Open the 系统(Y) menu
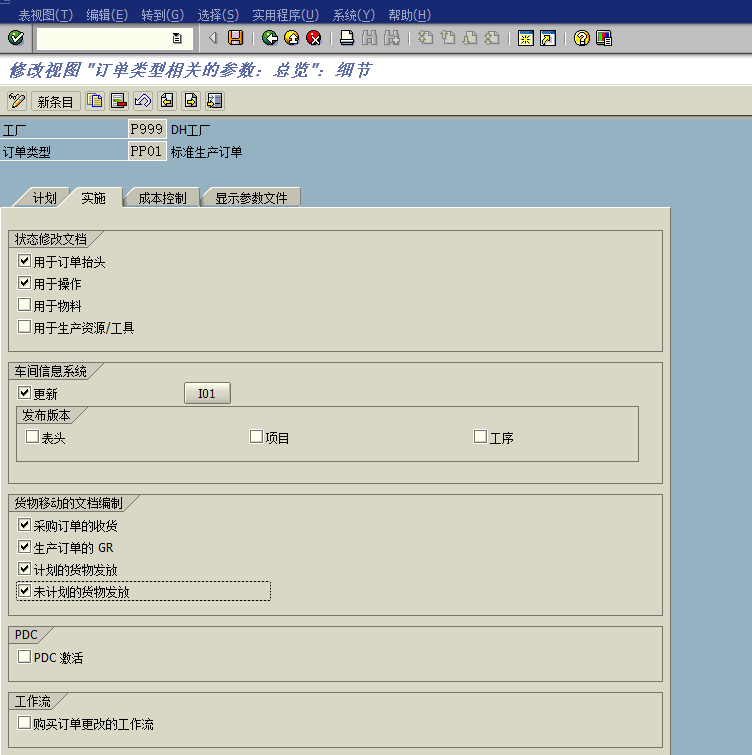752x755 pixels. pyautogui.click(x=354, y=15)
